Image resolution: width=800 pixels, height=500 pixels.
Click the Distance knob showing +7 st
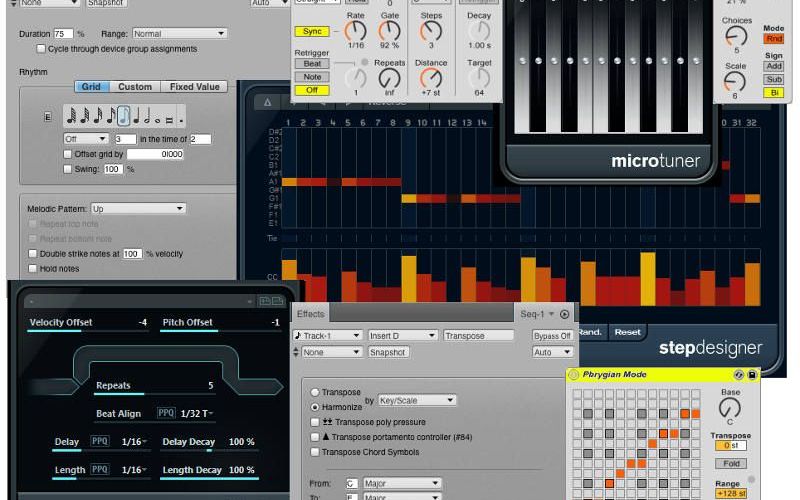point(431,78)
